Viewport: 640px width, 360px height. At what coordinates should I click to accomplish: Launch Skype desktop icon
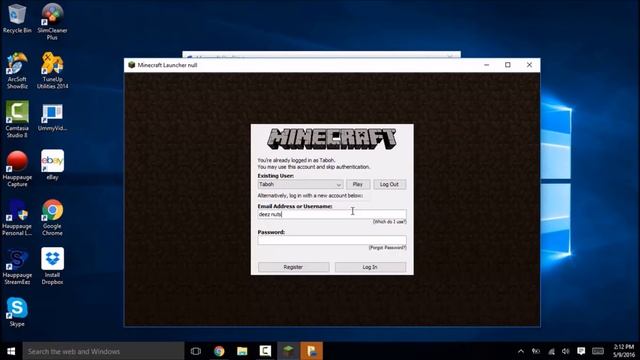17,312
